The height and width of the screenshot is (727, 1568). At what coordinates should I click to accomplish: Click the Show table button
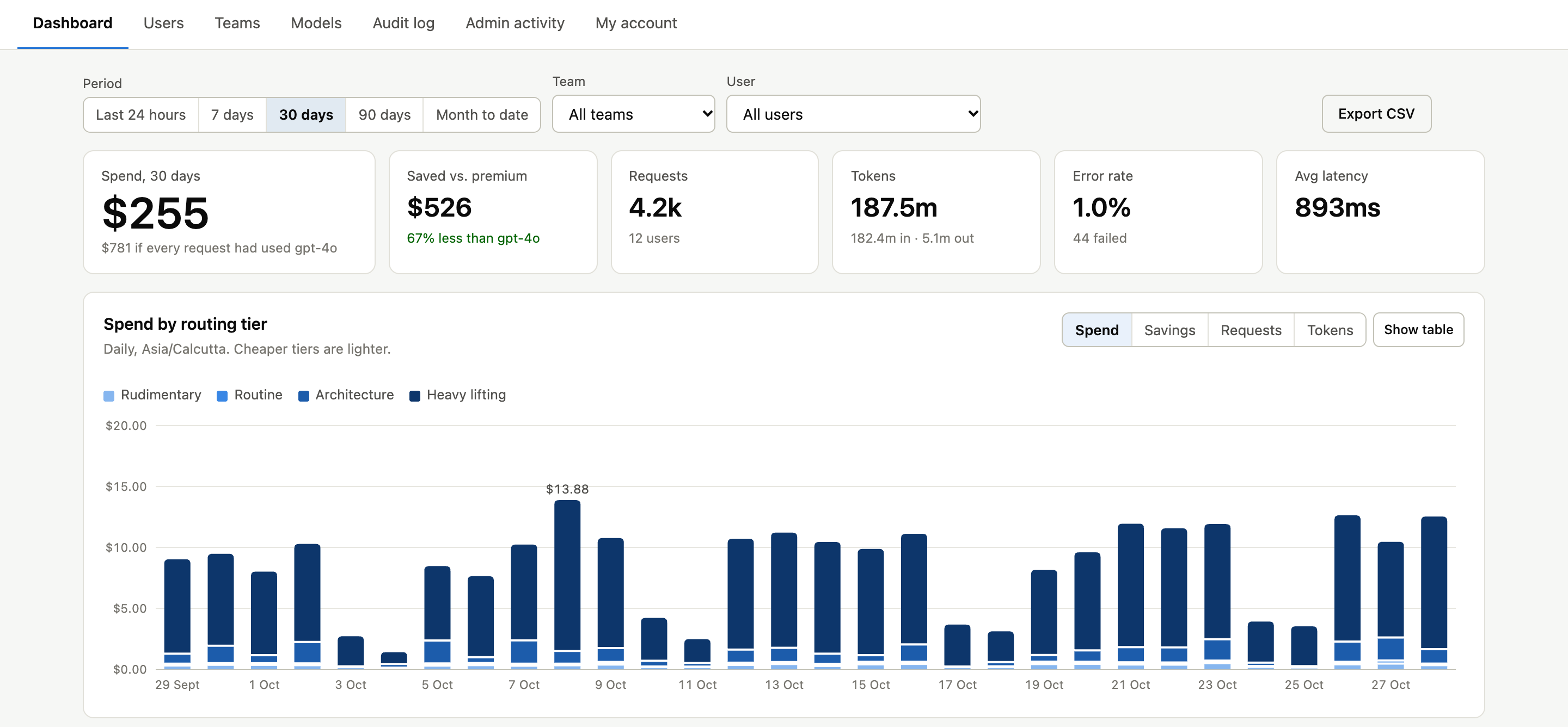point(1418,330)
